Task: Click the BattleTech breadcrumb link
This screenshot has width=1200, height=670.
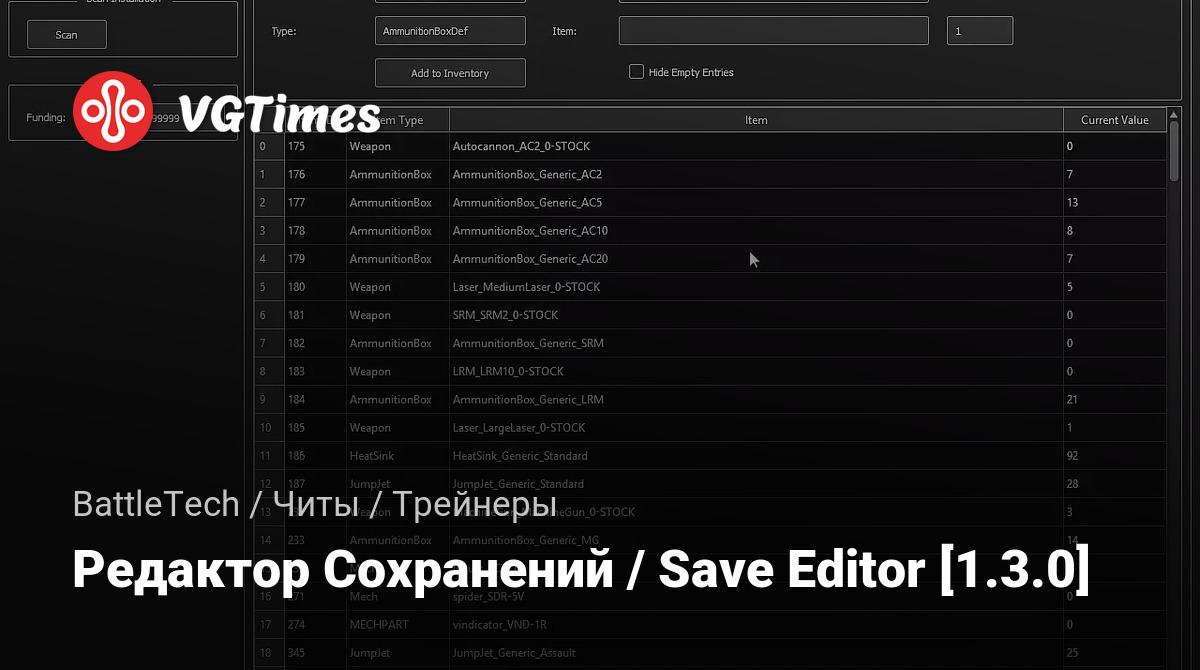Action: coord(156,504)
